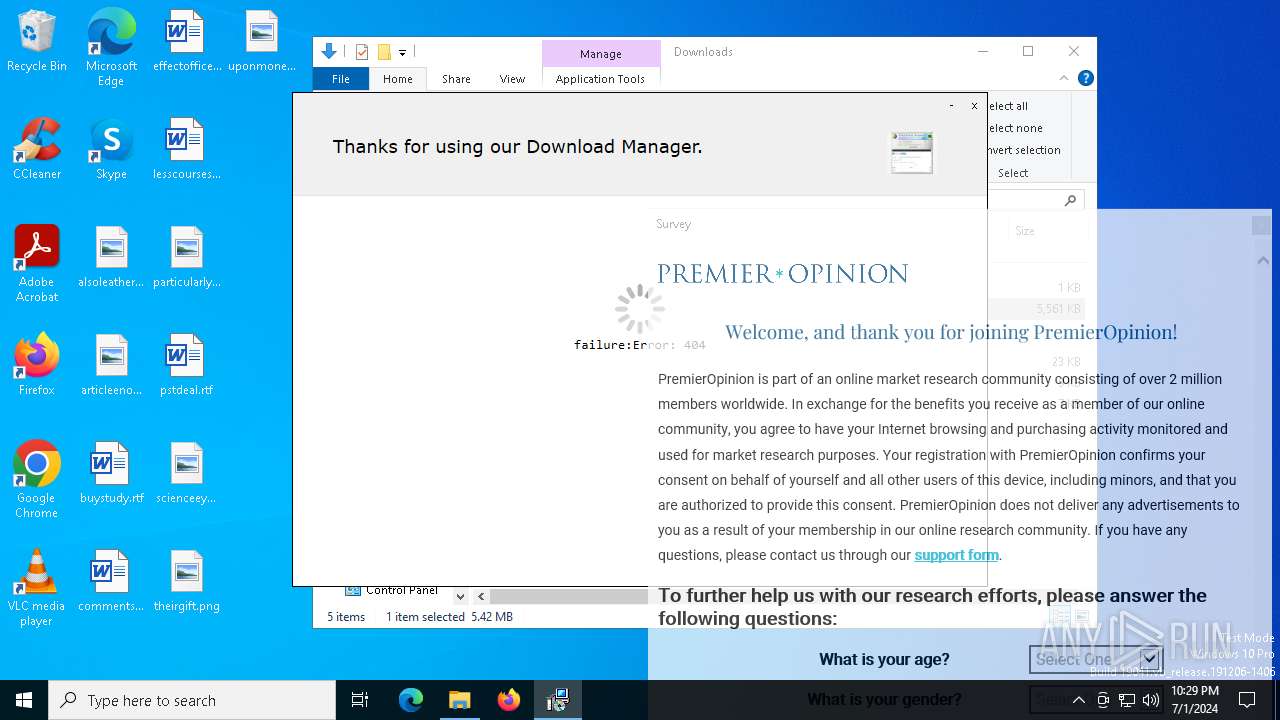Screen dimensions: 1280x720
Task: Open Explorer help question mark icon
Action: (x=1086, y=78)
